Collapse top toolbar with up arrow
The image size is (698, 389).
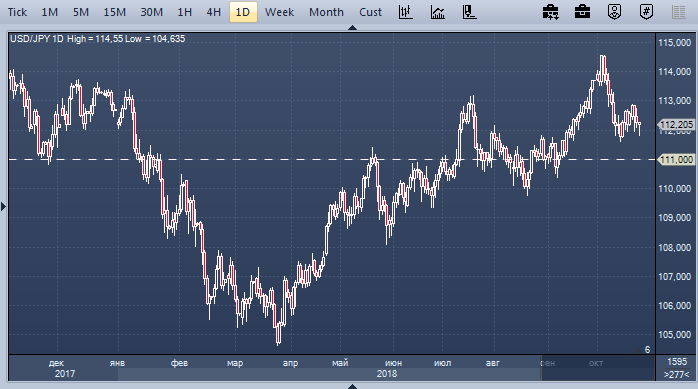352,28
